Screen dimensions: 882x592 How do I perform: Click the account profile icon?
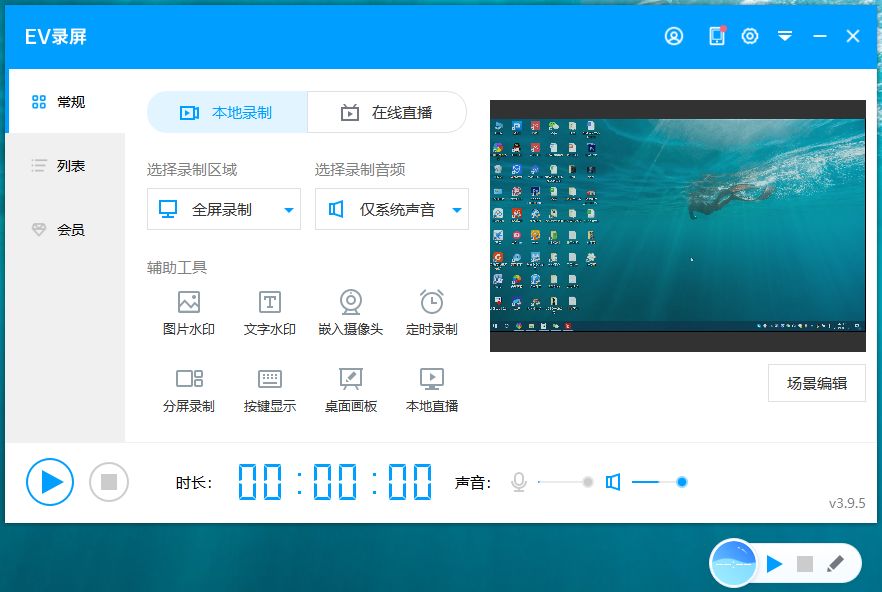tap(674, 35)
